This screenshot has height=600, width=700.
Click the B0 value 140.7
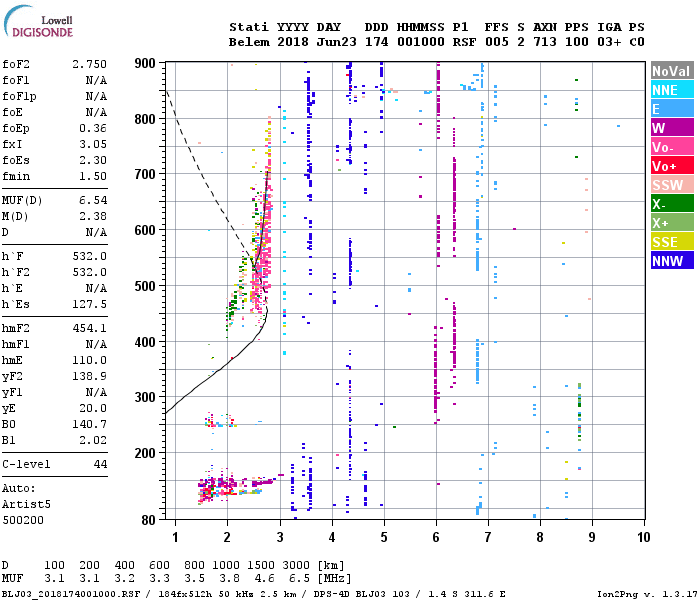pyautogui.click(x=90, y=424)
